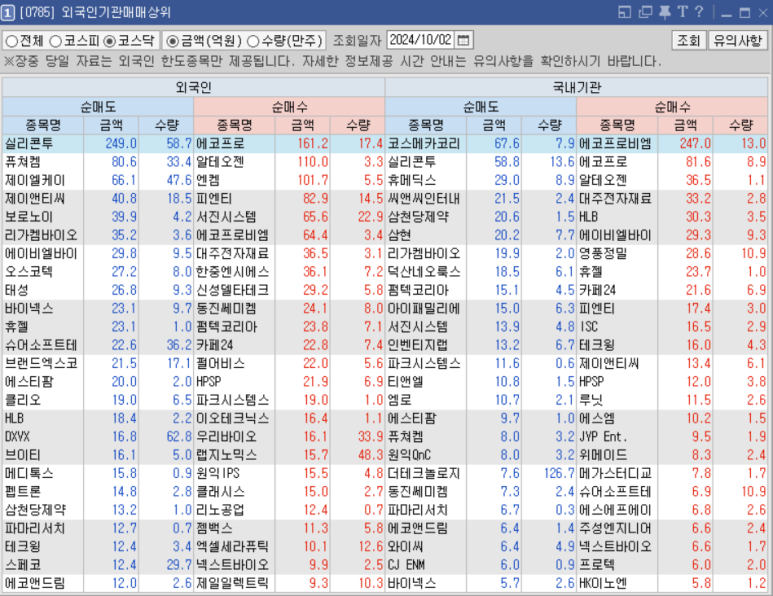Select the 코스피 radio button
Image resolution: width=773 pixels, height=596 pixels.
click(55, 41)
